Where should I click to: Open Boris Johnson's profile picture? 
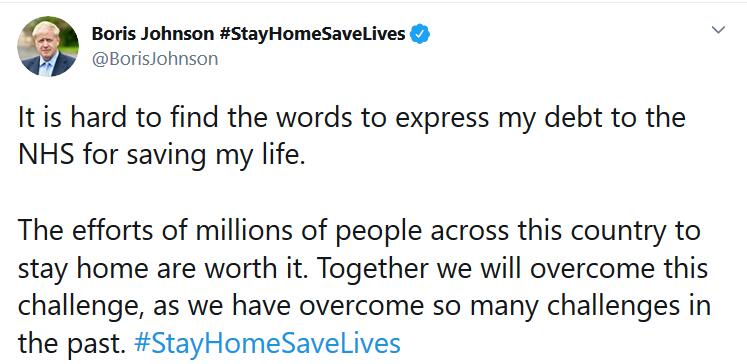(48, 46)
